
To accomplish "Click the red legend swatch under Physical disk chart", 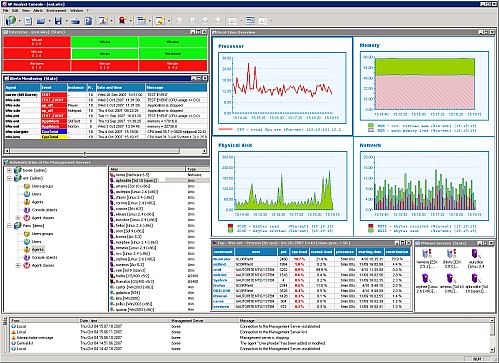I will [x=230, y=226].
